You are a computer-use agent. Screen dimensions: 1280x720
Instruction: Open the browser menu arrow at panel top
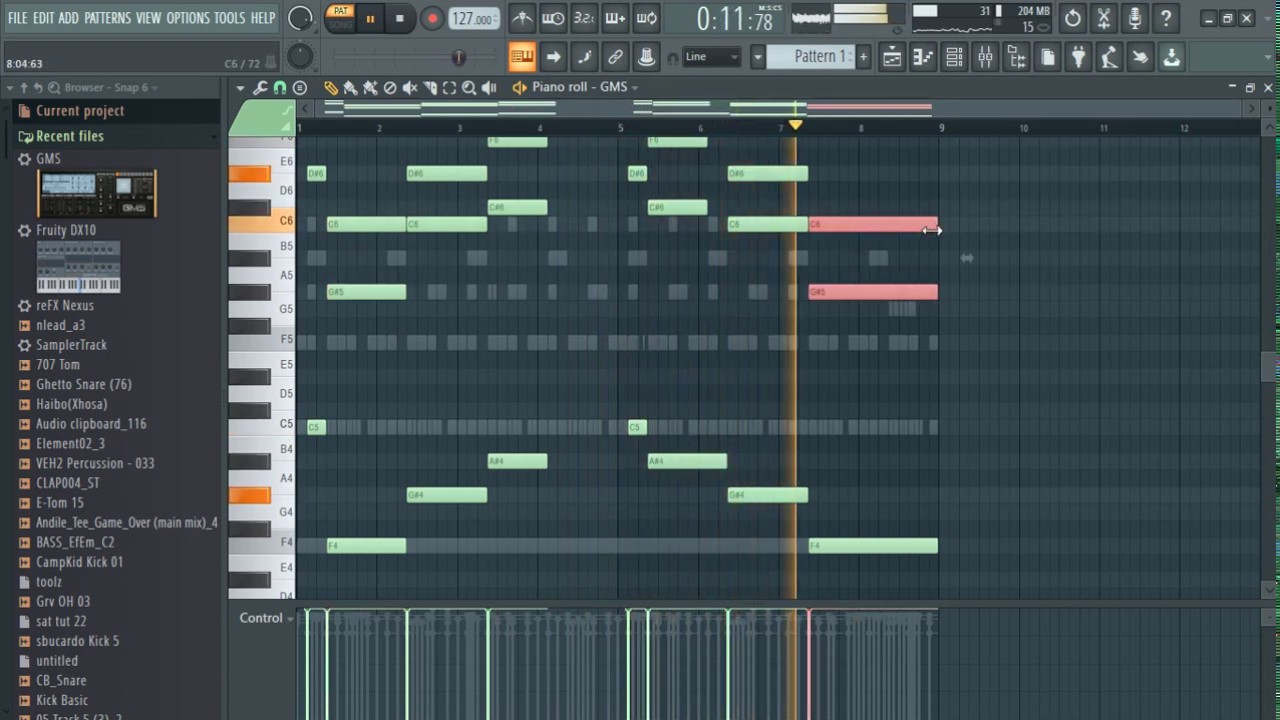pyautogui.click(x=10, y=88)
